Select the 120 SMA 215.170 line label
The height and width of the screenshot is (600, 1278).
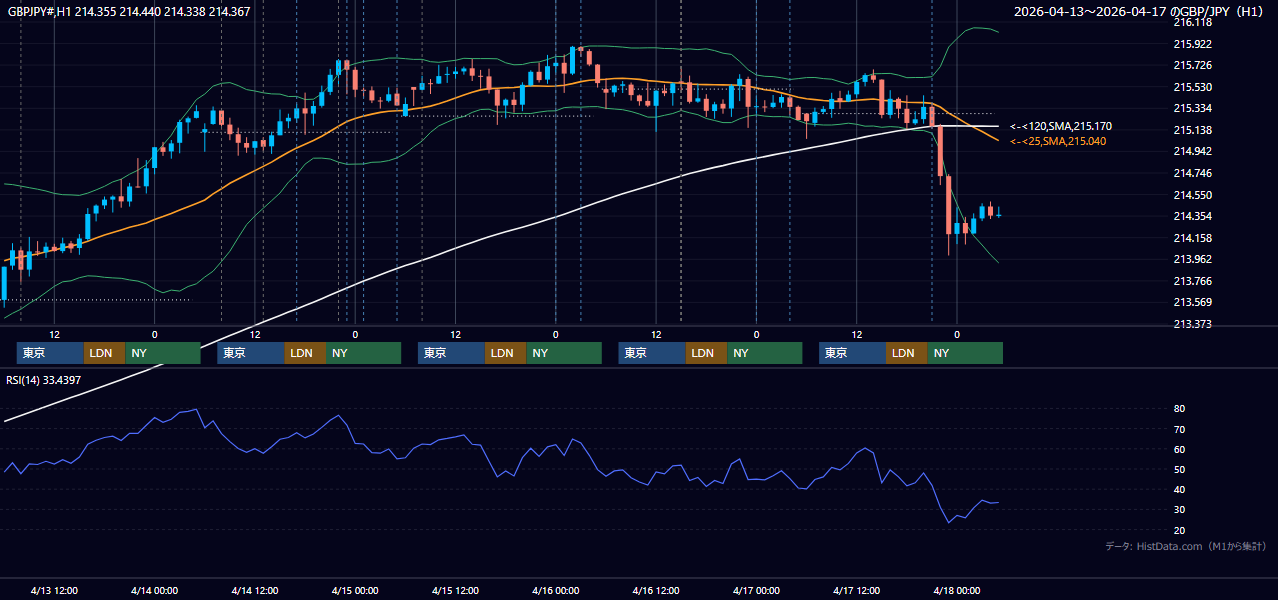click(x=1061, y=127)
